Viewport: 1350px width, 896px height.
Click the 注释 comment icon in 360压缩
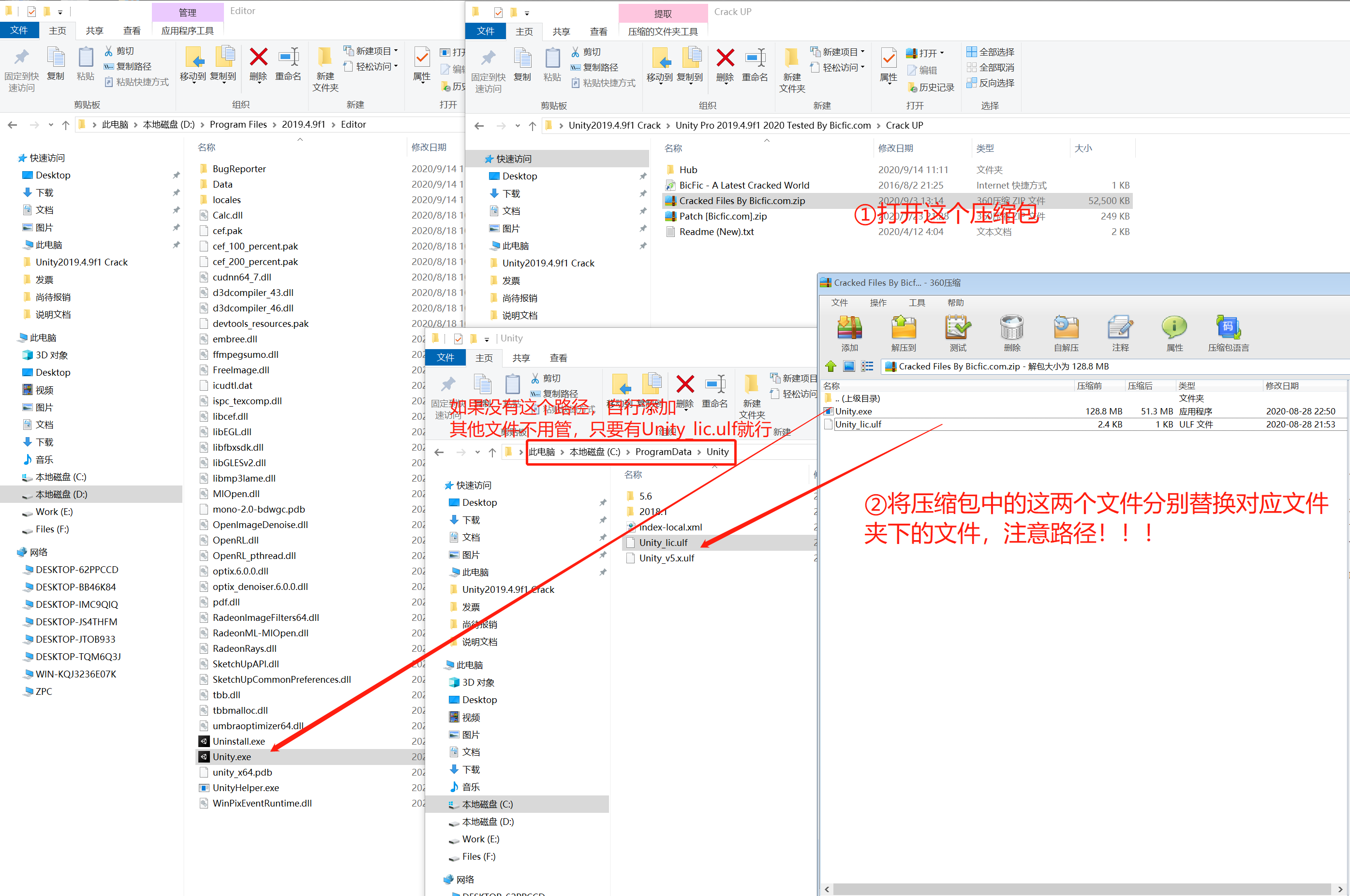(x=1120, y=328)
